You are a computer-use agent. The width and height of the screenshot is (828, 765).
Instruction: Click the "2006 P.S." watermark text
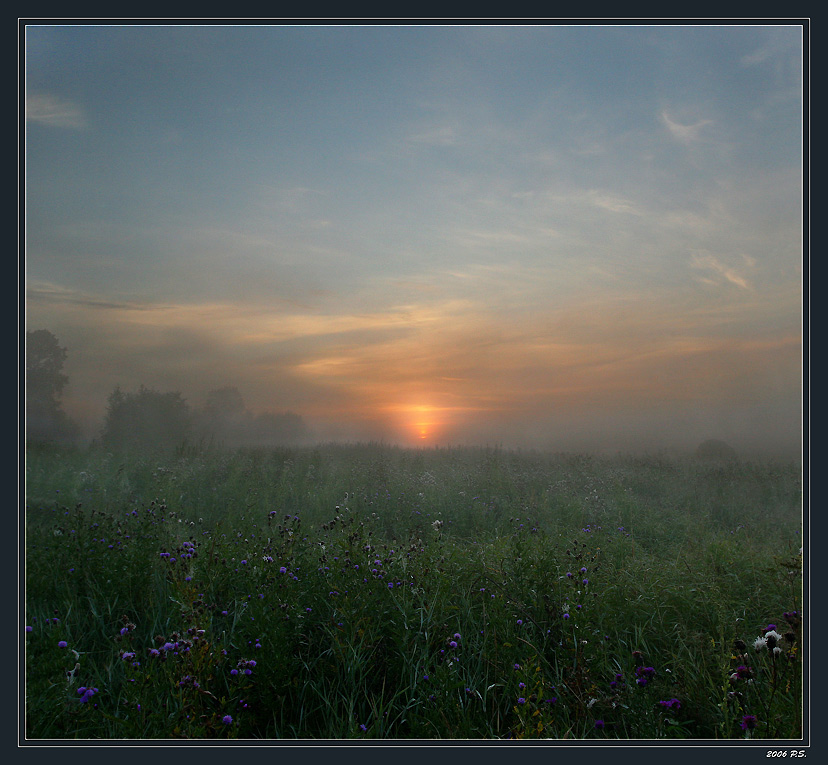tap(786, 753)
